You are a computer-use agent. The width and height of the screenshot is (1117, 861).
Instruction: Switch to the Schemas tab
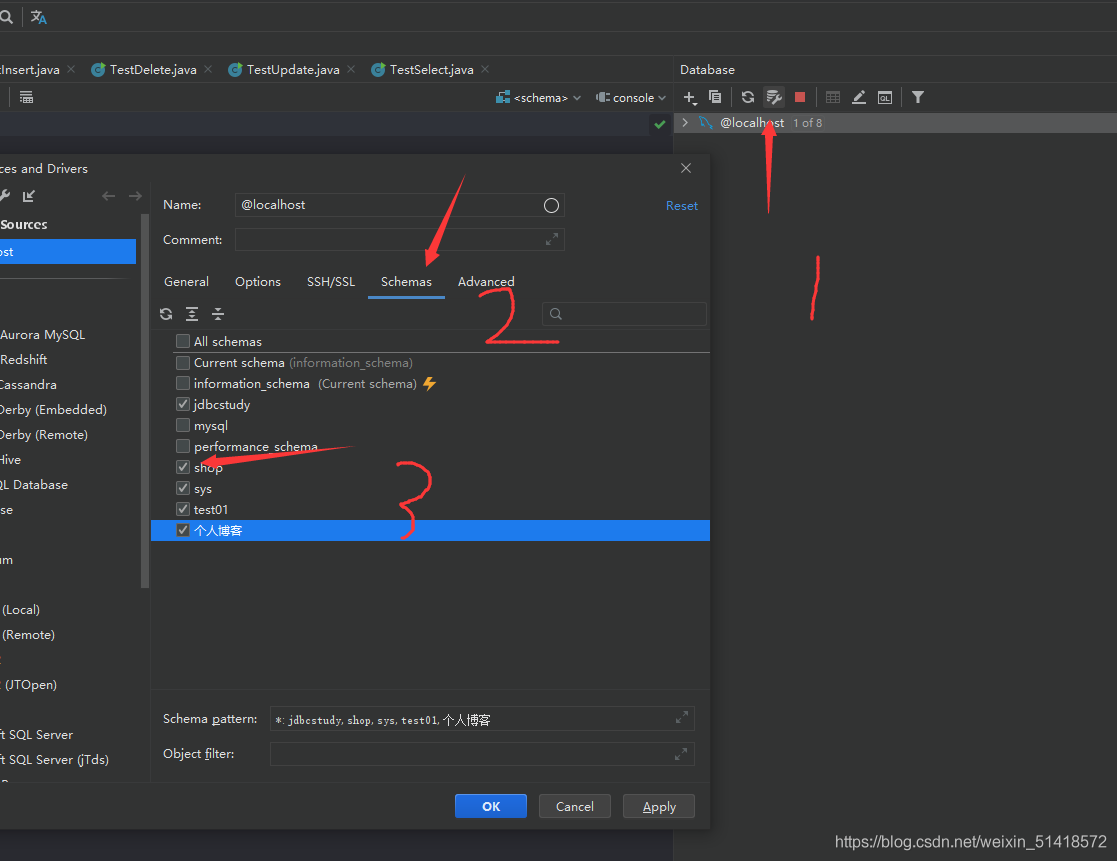[406, 281]
